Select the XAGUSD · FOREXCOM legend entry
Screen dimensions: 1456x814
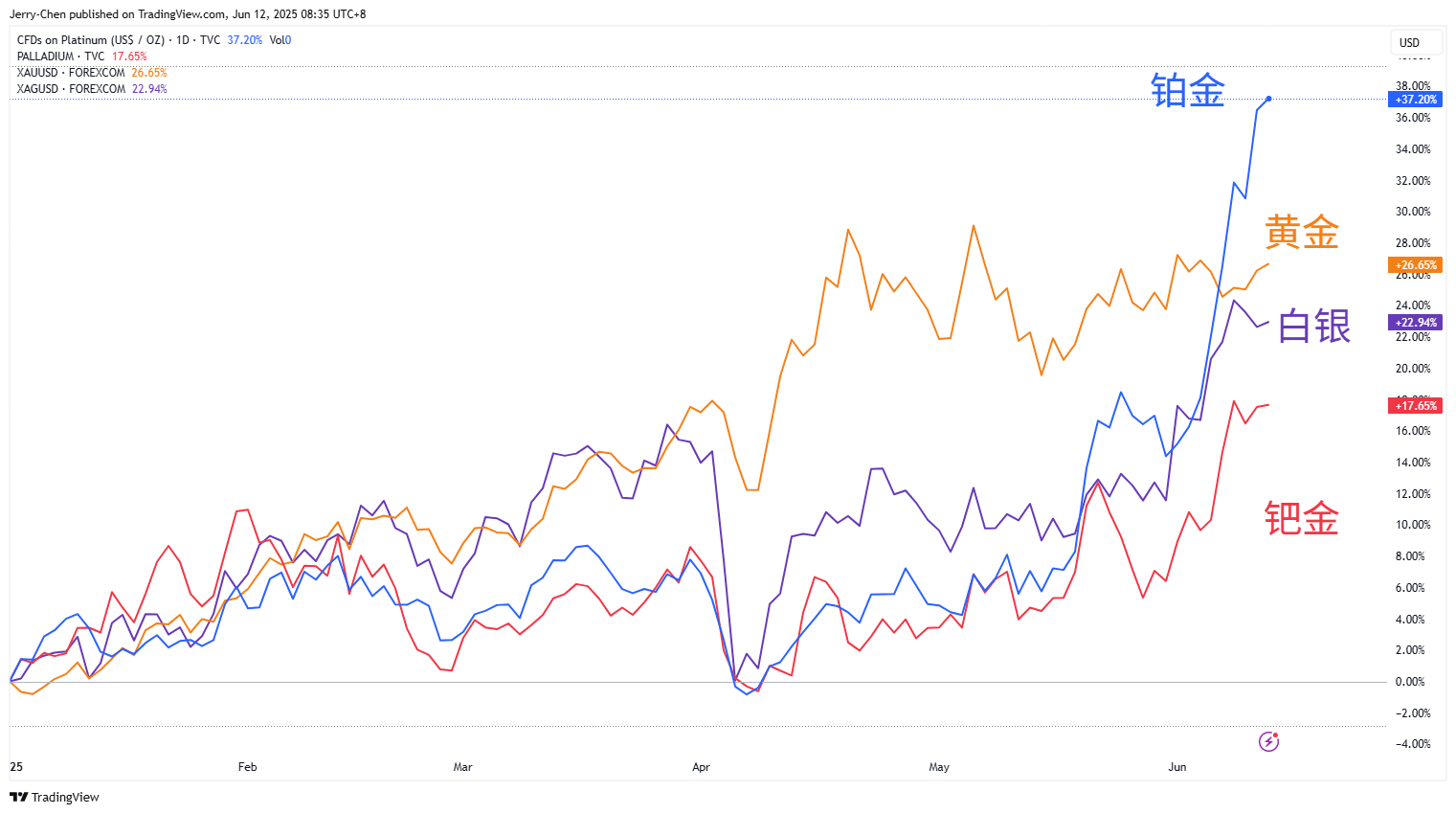coord(71,89)
